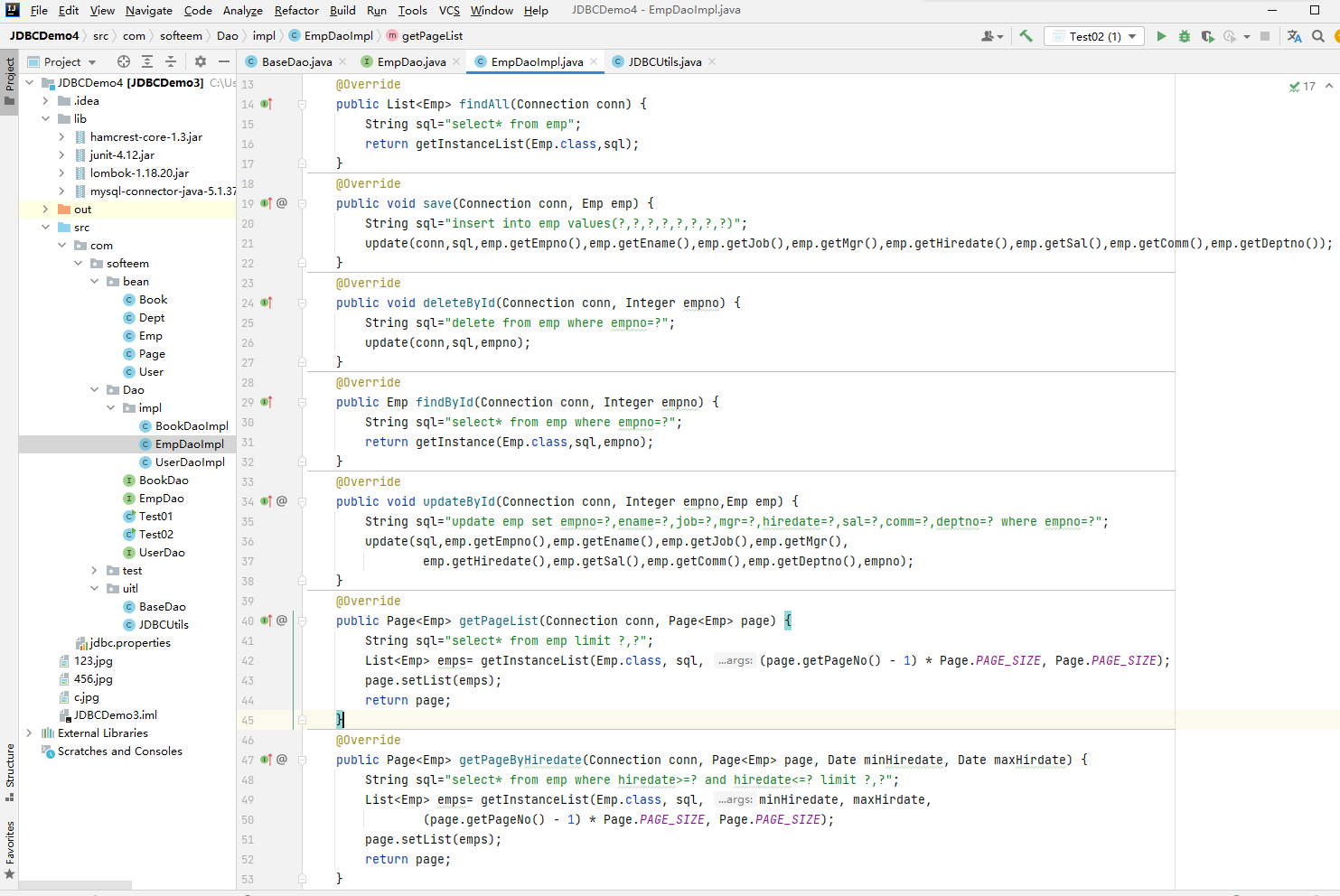Run Test02 with the green play icon
This screenshot has height=896, width=1340.
[1161, 36]
